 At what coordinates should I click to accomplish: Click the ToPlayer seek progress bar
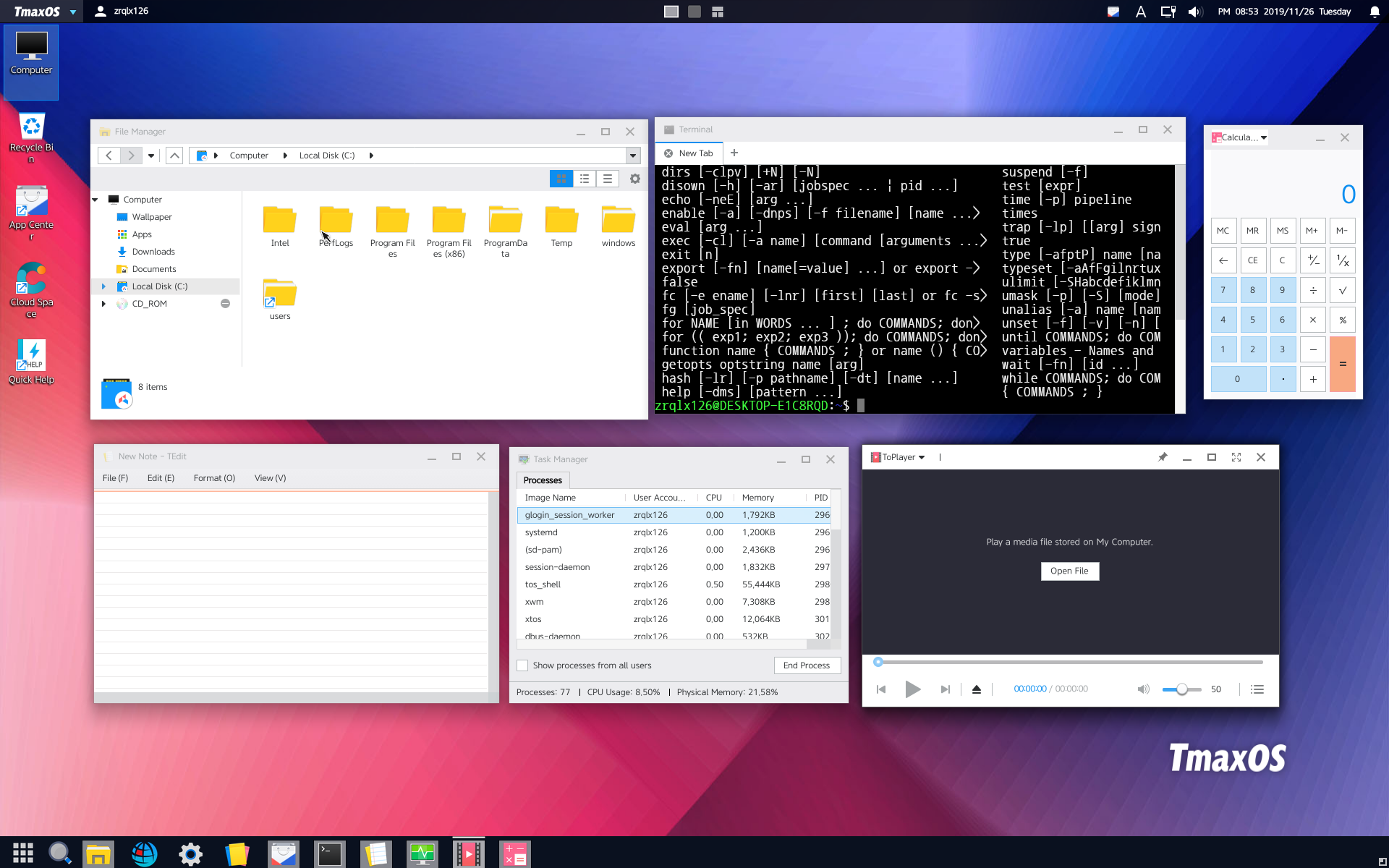[x=1069, y=662]
